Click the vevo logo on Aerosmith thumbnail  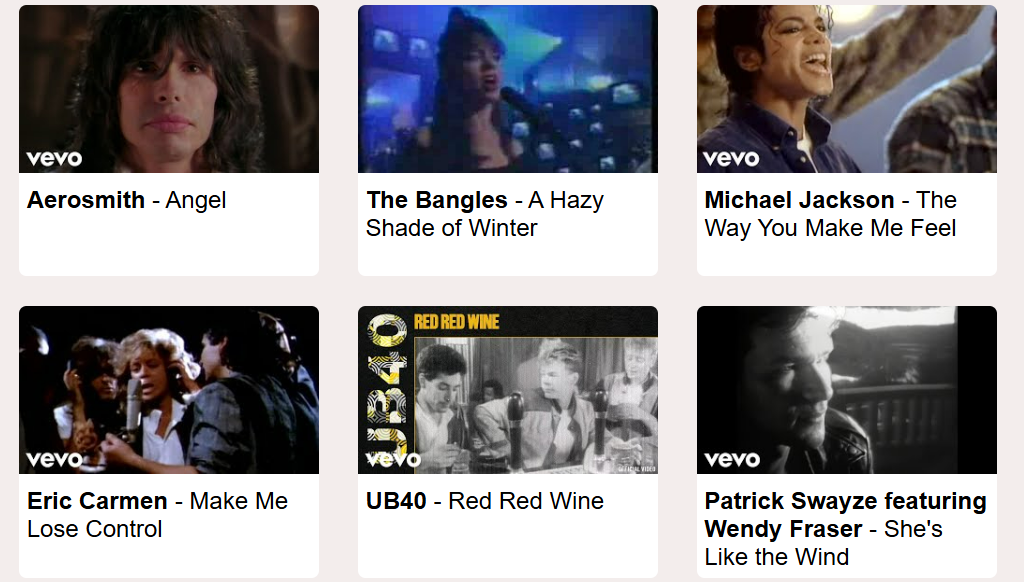[x=54, y=159]
